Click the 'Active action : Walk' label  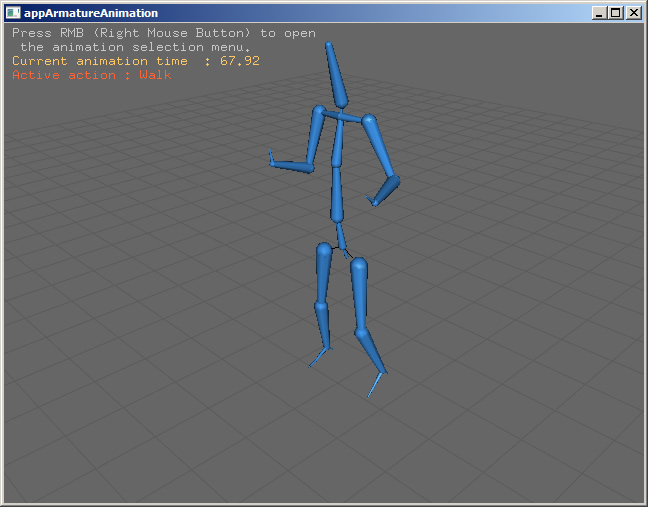coord(92,75)
